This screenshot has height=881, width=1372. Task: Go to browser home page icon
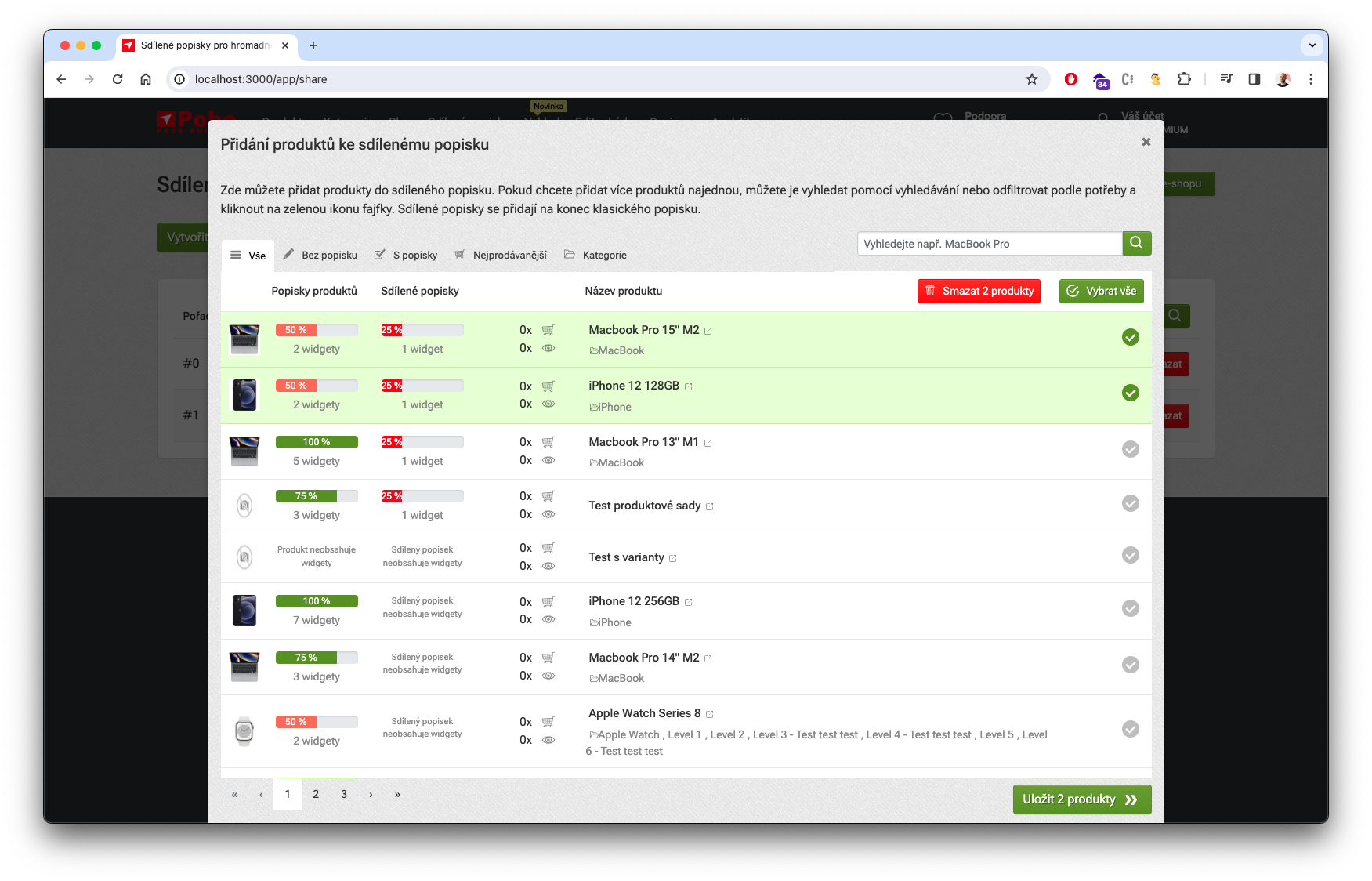[146, 79]
